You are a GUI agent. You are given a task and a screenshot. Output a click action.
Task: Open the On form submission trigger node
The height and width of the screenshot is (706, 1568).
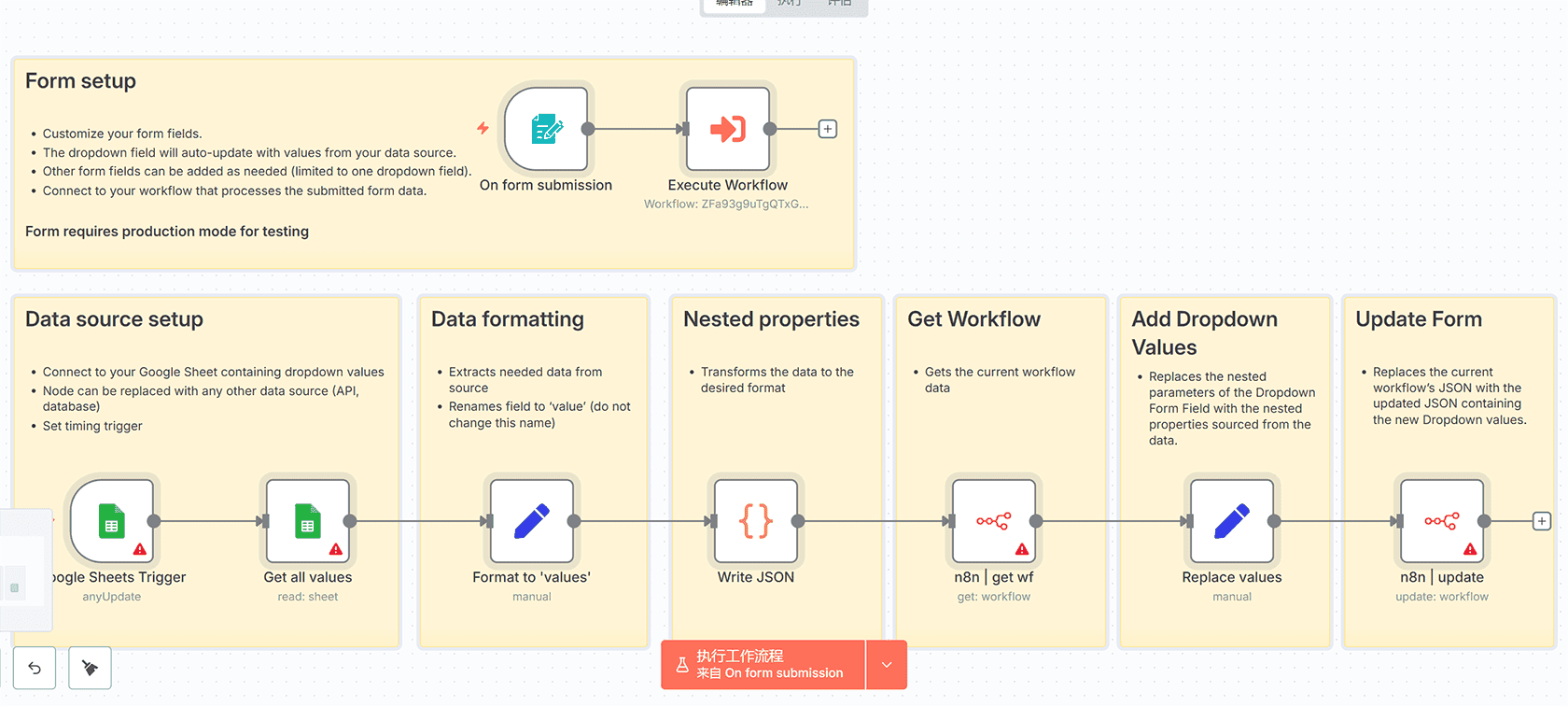546,129
